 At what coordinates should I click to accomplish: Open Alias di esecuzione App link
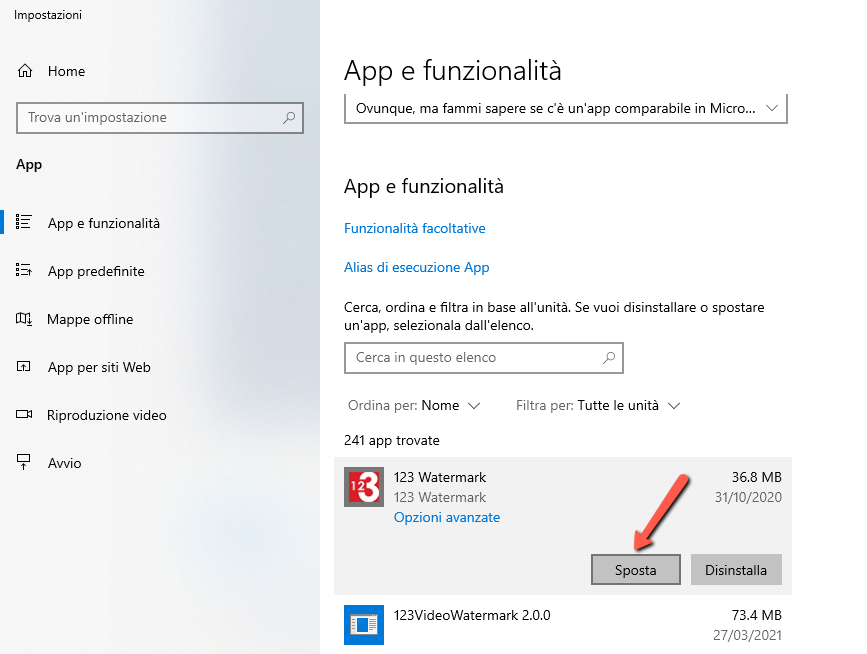tap(416, 267)
